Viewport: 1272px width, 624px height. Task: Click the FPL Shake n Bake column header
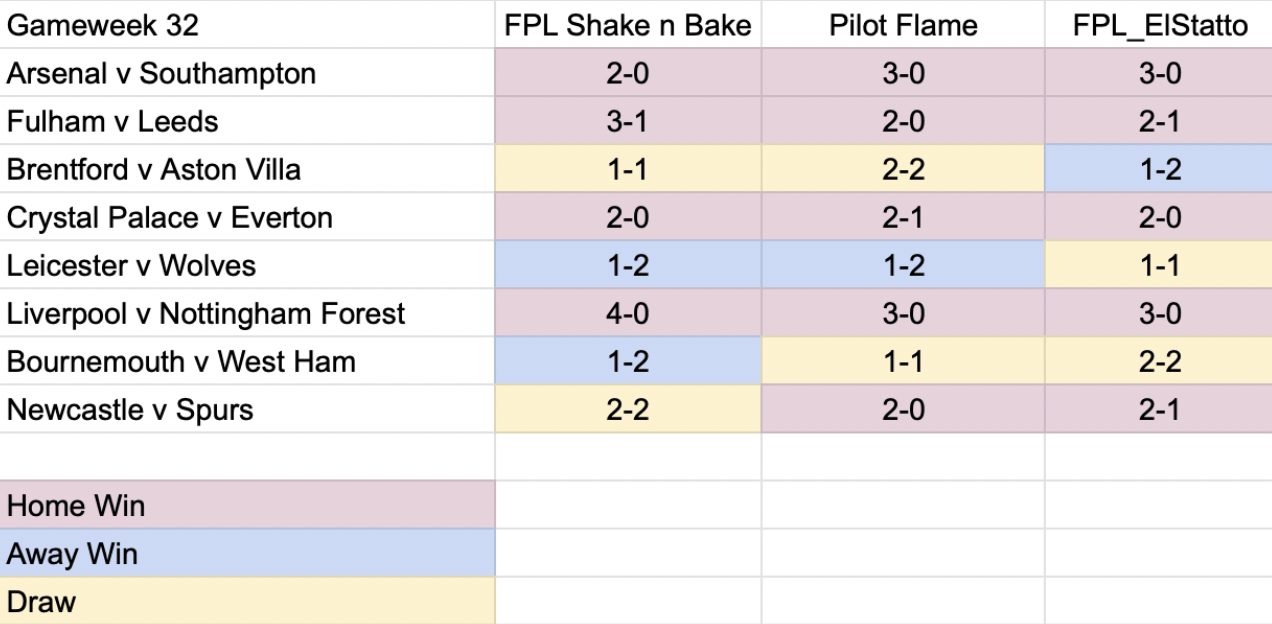tap(628, 25)
